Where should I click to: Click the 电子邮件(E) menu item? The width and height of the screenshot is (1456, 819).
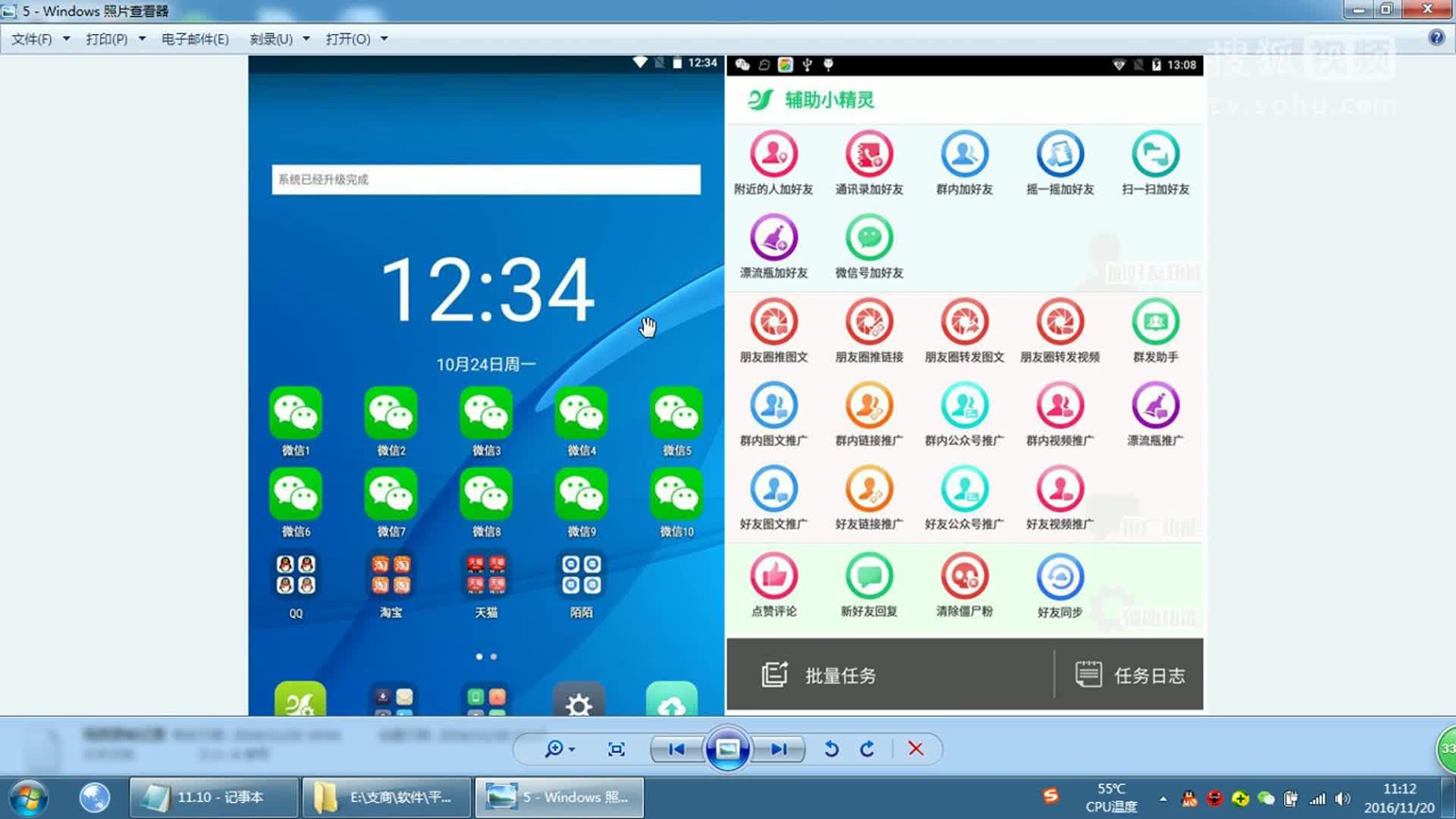click(195, 39)
